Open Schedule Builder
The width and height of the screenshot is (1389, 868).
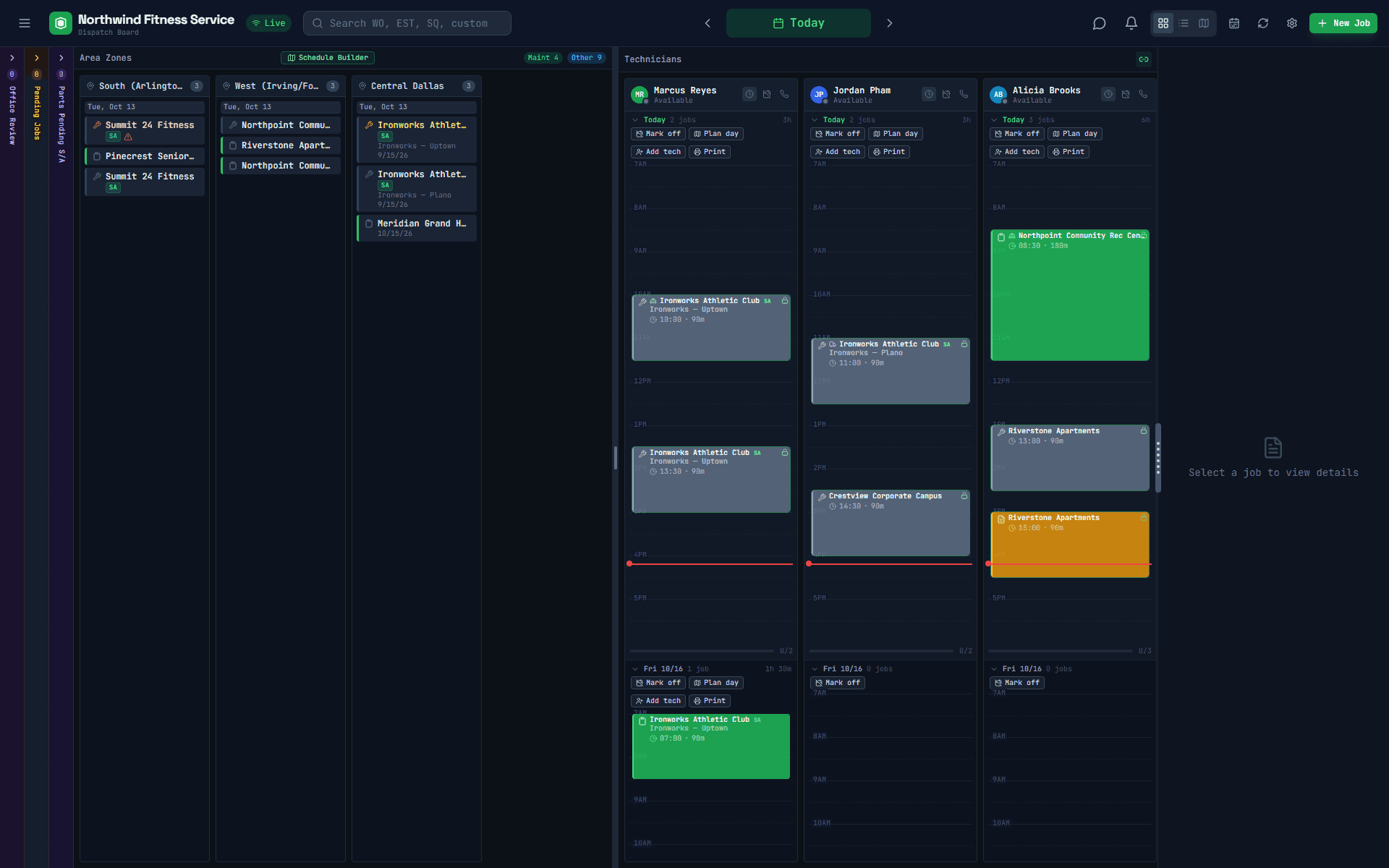(x=328, y=58)
